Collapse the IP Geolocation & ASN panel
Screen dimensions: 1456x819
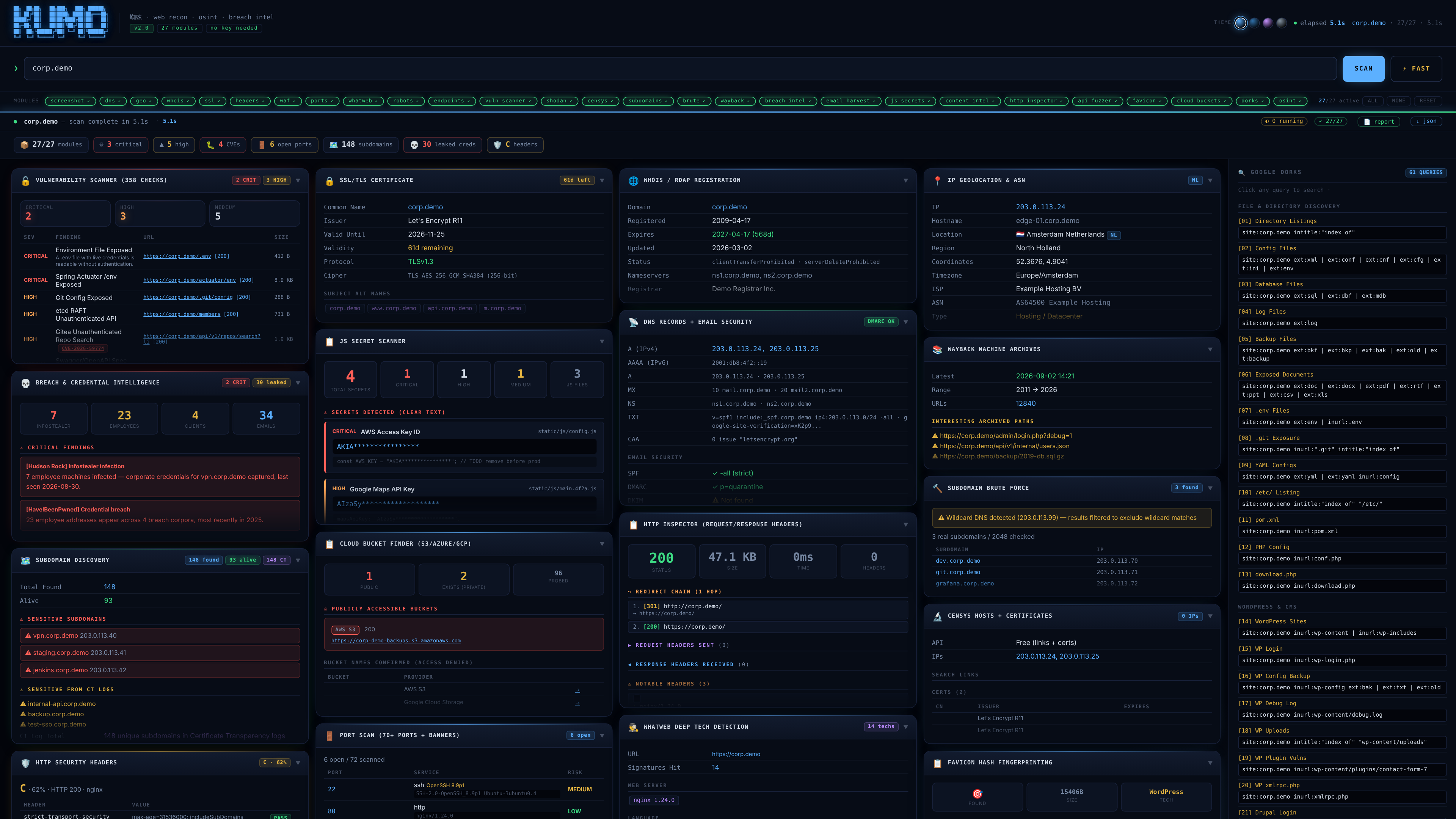(x=1210, y=181)
